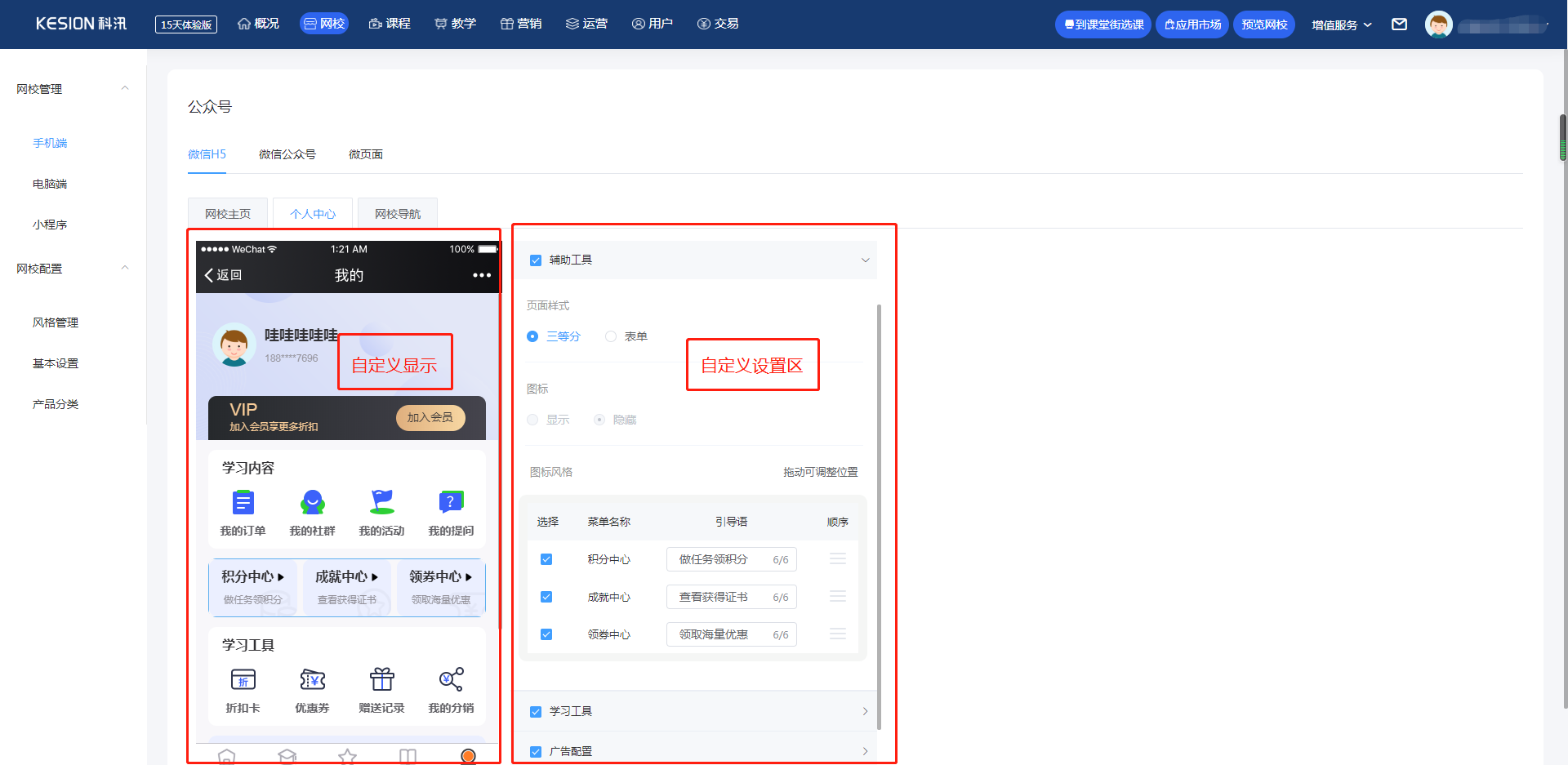Click 我的提问 question icon

tap(451, 502)
